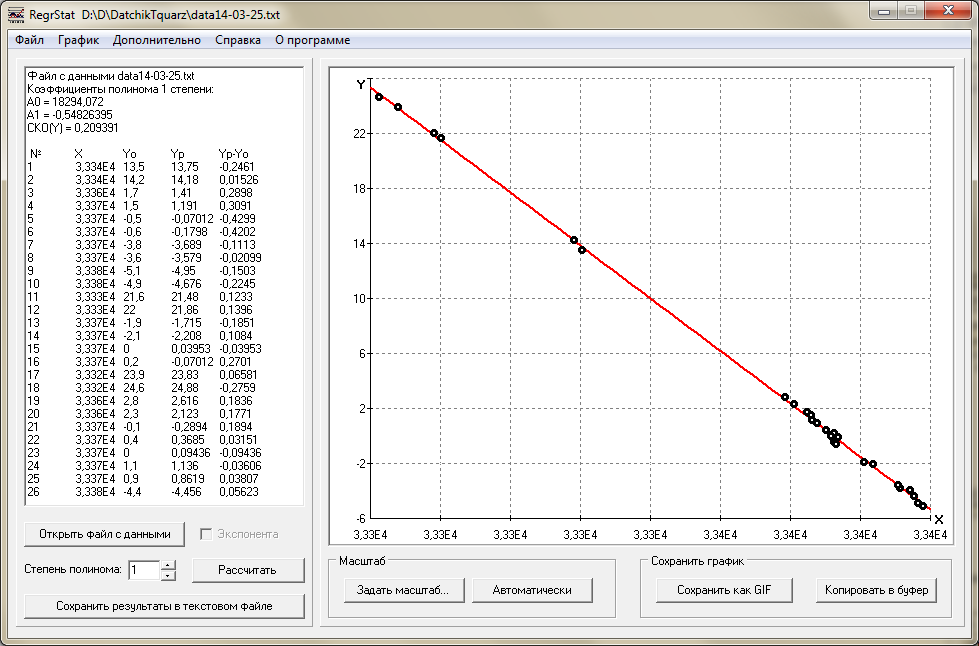979x646 pixels.
Task: Click the Рассчитать button
Action: tap(248, 570)
